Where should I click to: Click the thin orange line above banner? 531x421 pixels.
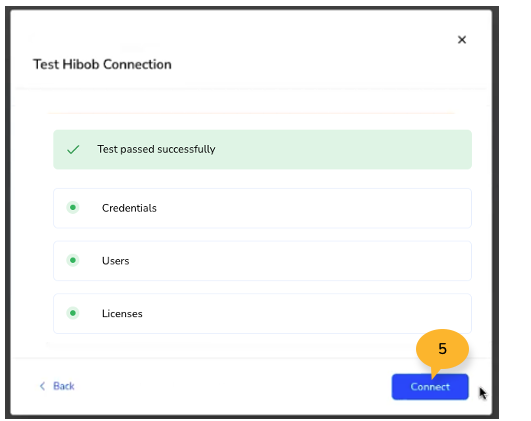(251, 113)
